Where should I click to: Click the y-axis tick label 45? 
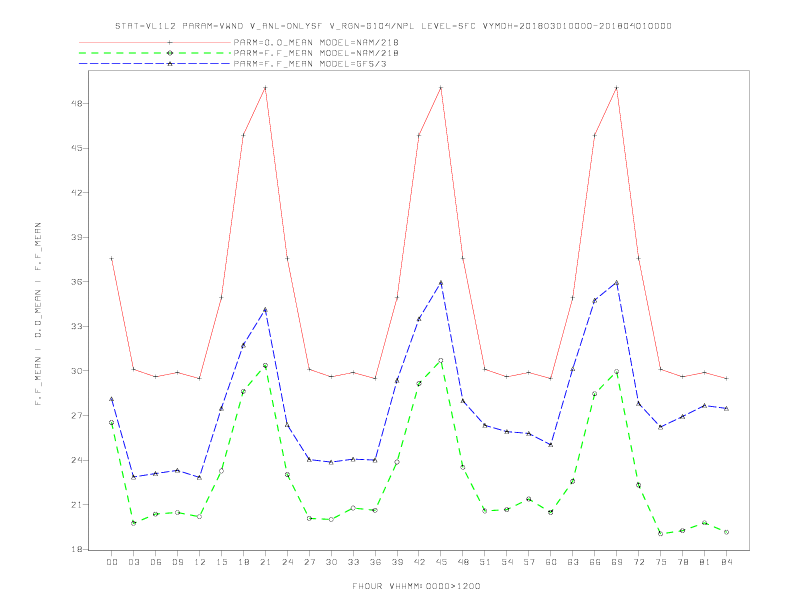click(x=77, y=148)
